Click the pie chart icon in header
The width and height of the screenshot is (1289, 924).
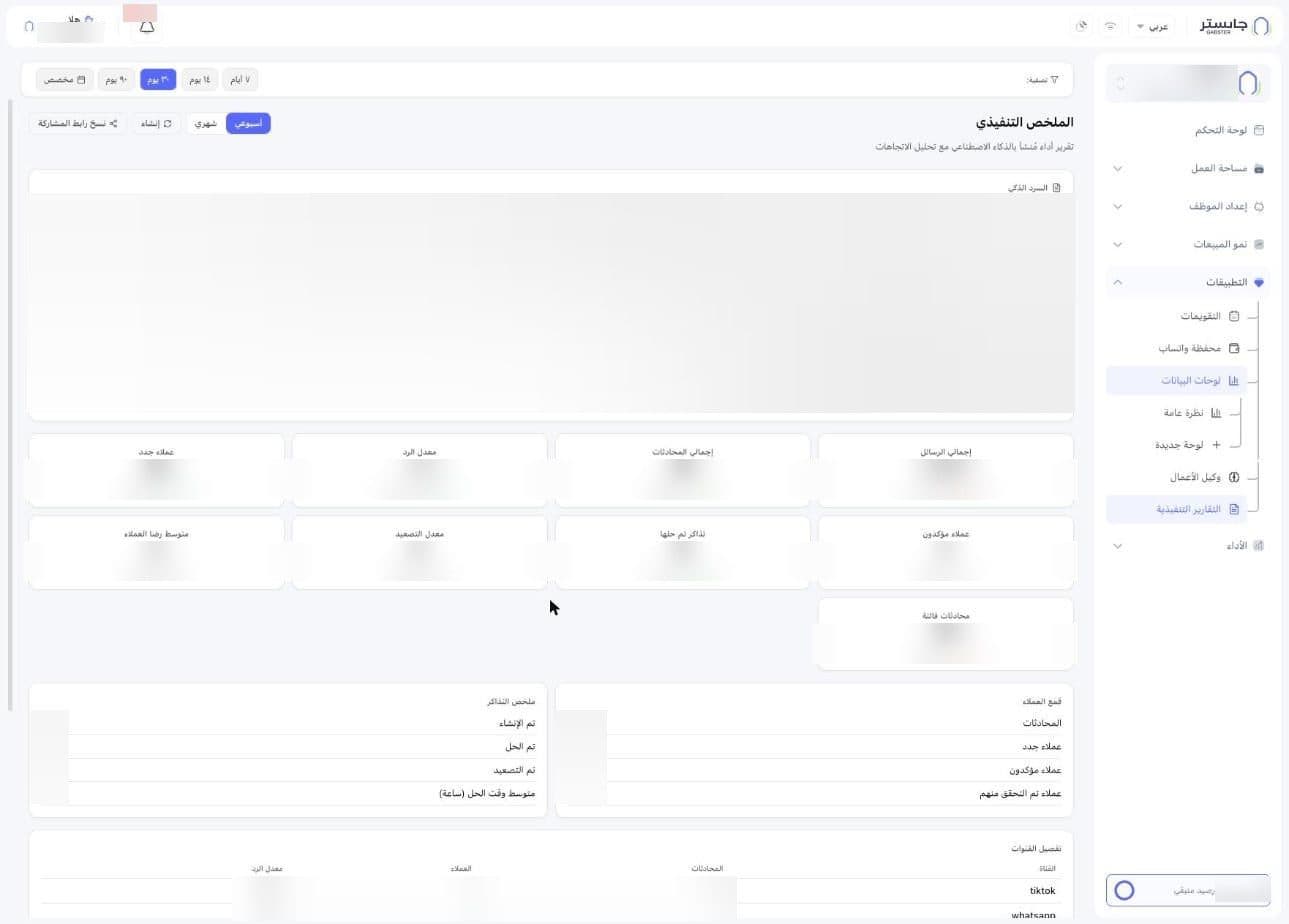click(1081, 26)
